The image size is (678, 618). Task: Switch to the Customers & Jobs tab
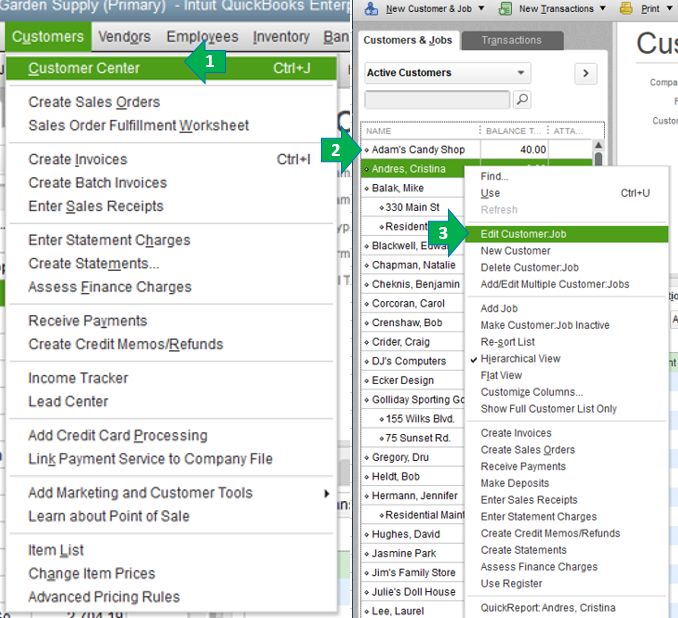408,40
